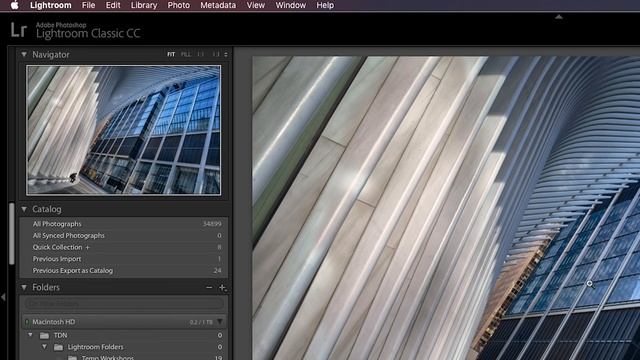Collapse the TDN folder

[30, 335]
